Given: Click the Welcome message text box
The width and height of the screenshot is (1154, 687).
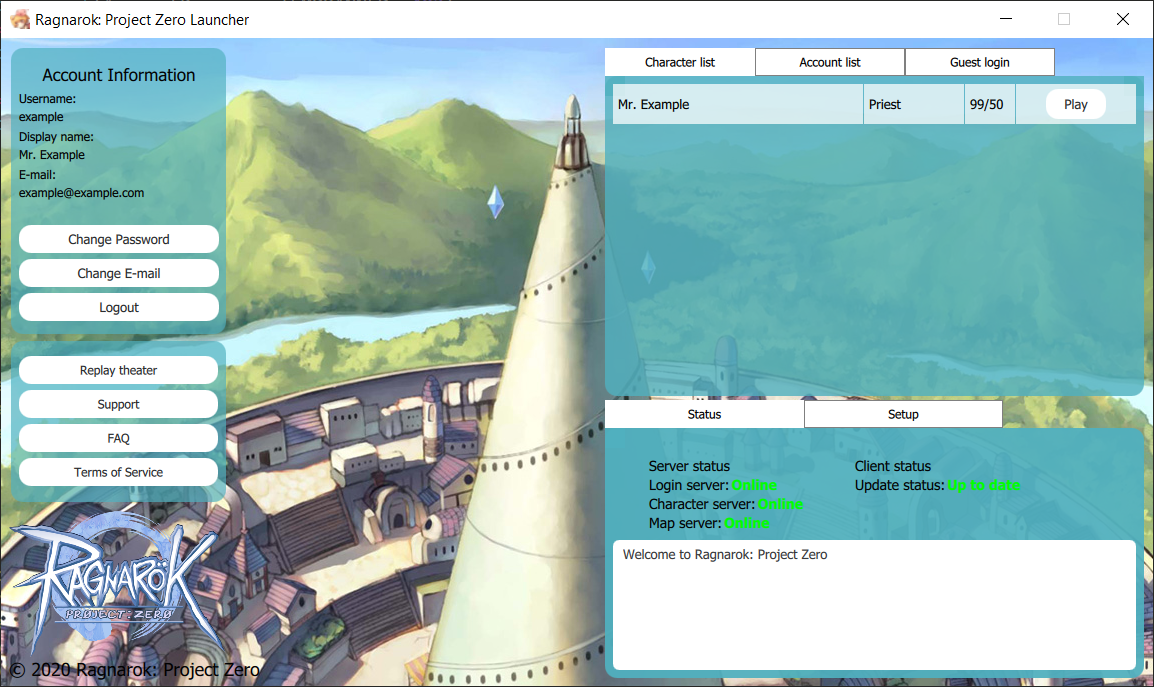Looking at the screenshot, I should [874, 605].
